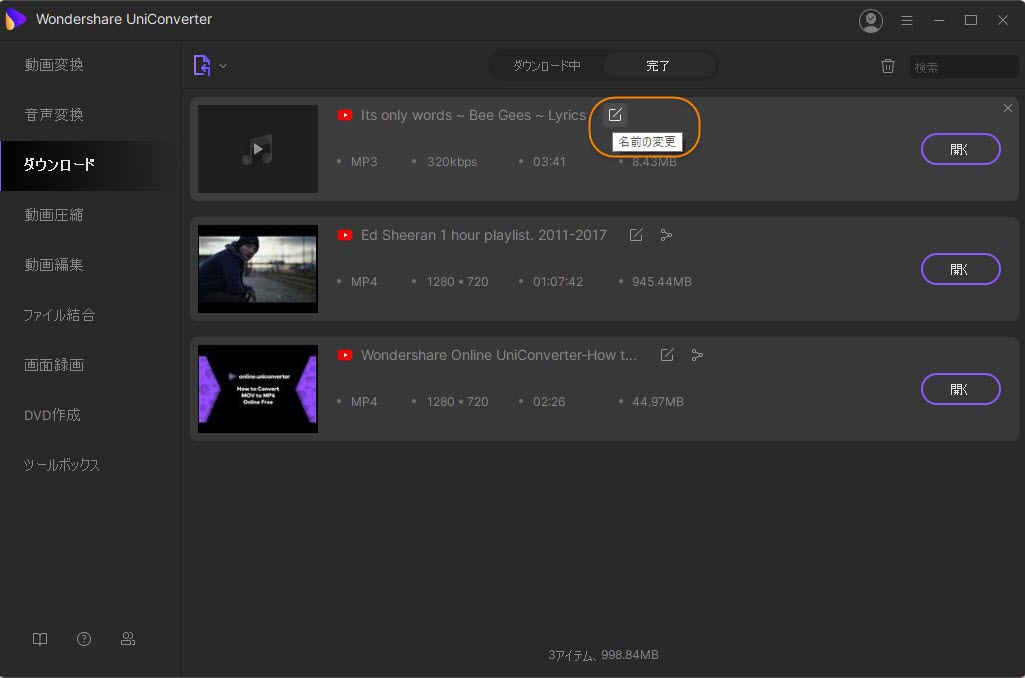Screen dimensions: 1025x678
Task: Remove the Bee Gees item with X
Action: coord(1007,108)
